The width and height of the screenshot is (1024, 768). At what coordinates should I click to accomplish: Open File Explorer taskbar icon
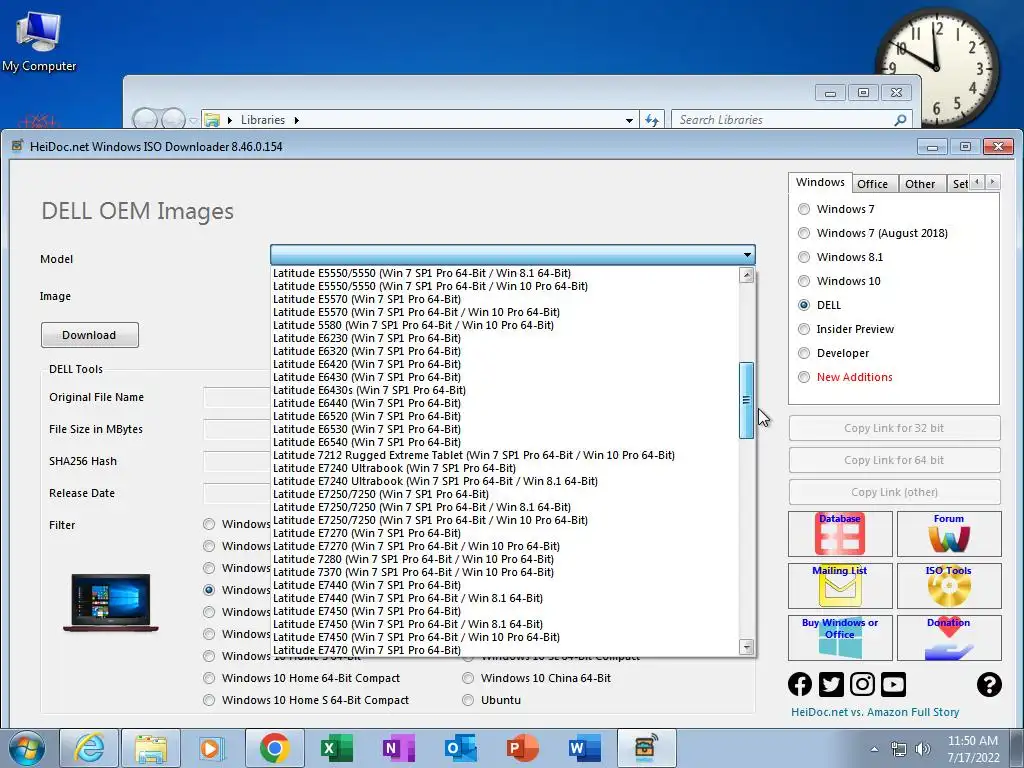click(x=151, y=748)
